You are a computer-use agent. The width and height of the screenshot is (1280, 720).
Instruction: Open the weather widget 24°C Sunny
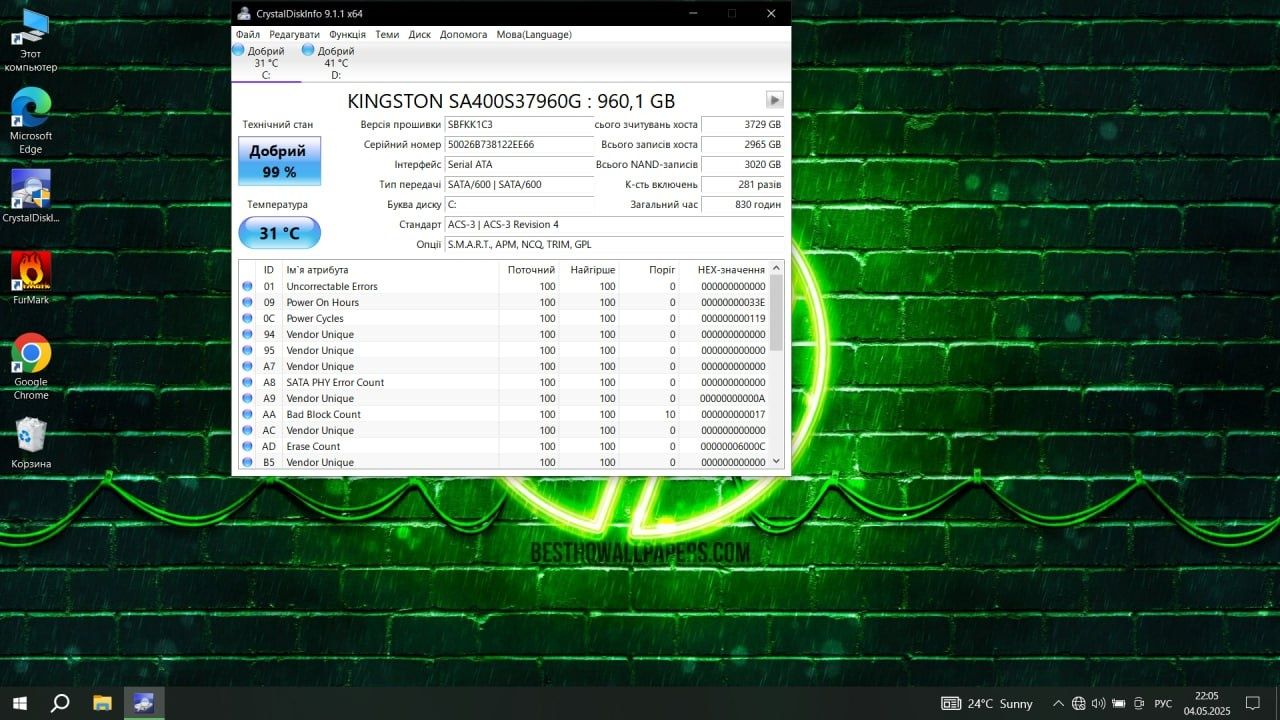[987, 703]
